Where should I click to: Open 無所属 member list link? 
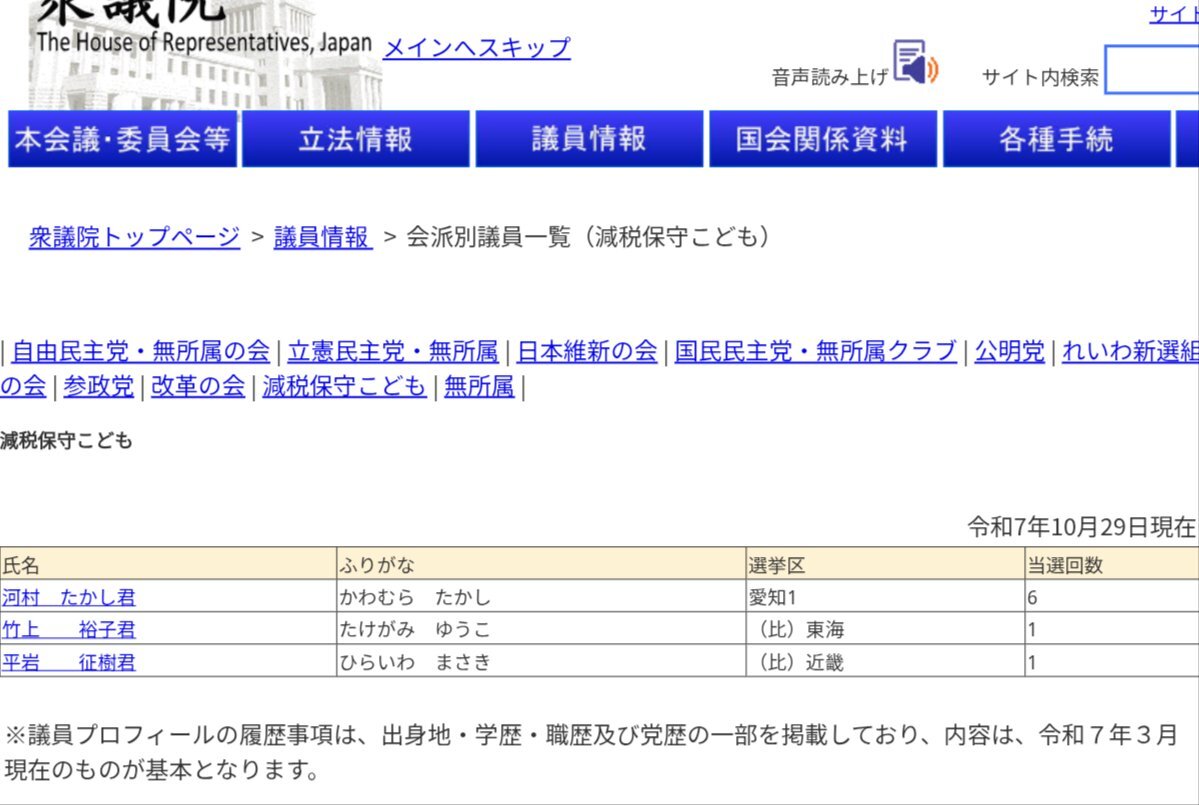479,386
